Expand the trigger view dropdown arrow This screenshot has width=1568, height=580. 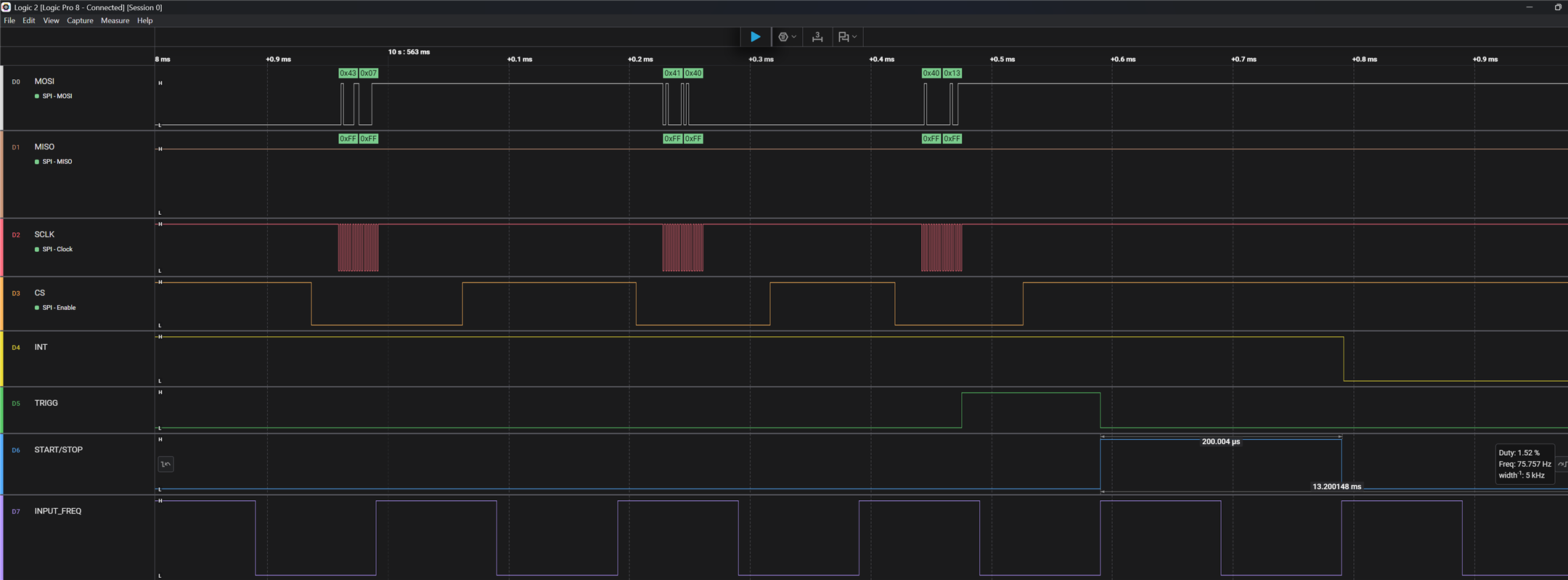tap(794, 37)
